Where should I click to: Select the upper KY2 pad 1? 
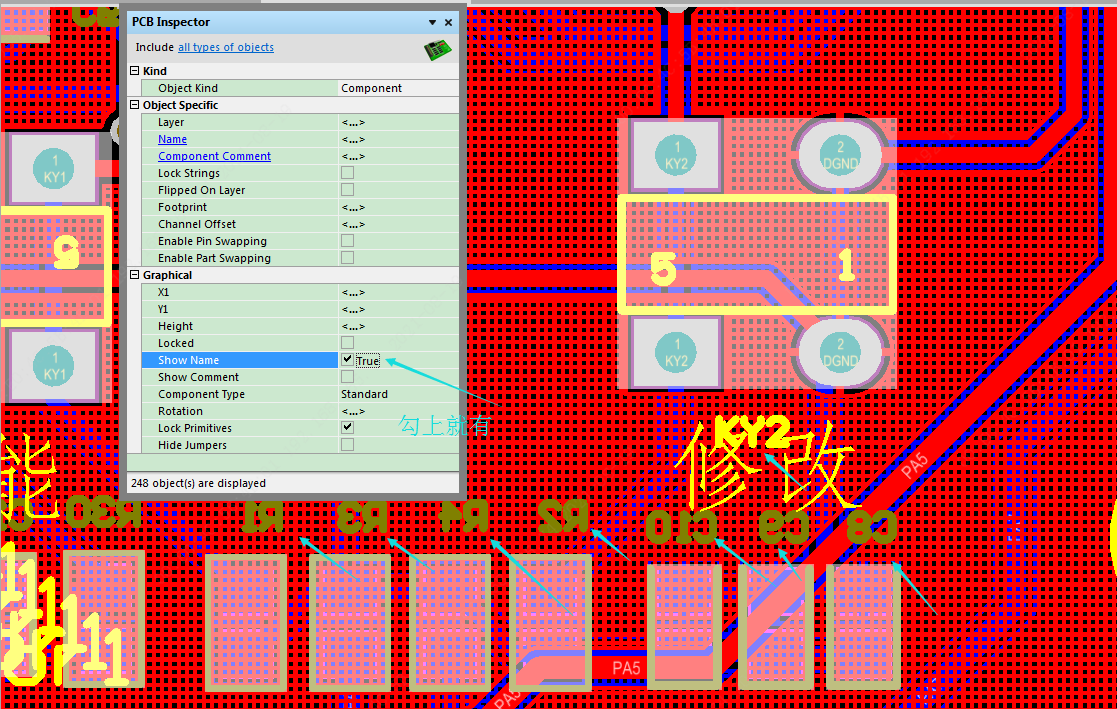(676, 156)
